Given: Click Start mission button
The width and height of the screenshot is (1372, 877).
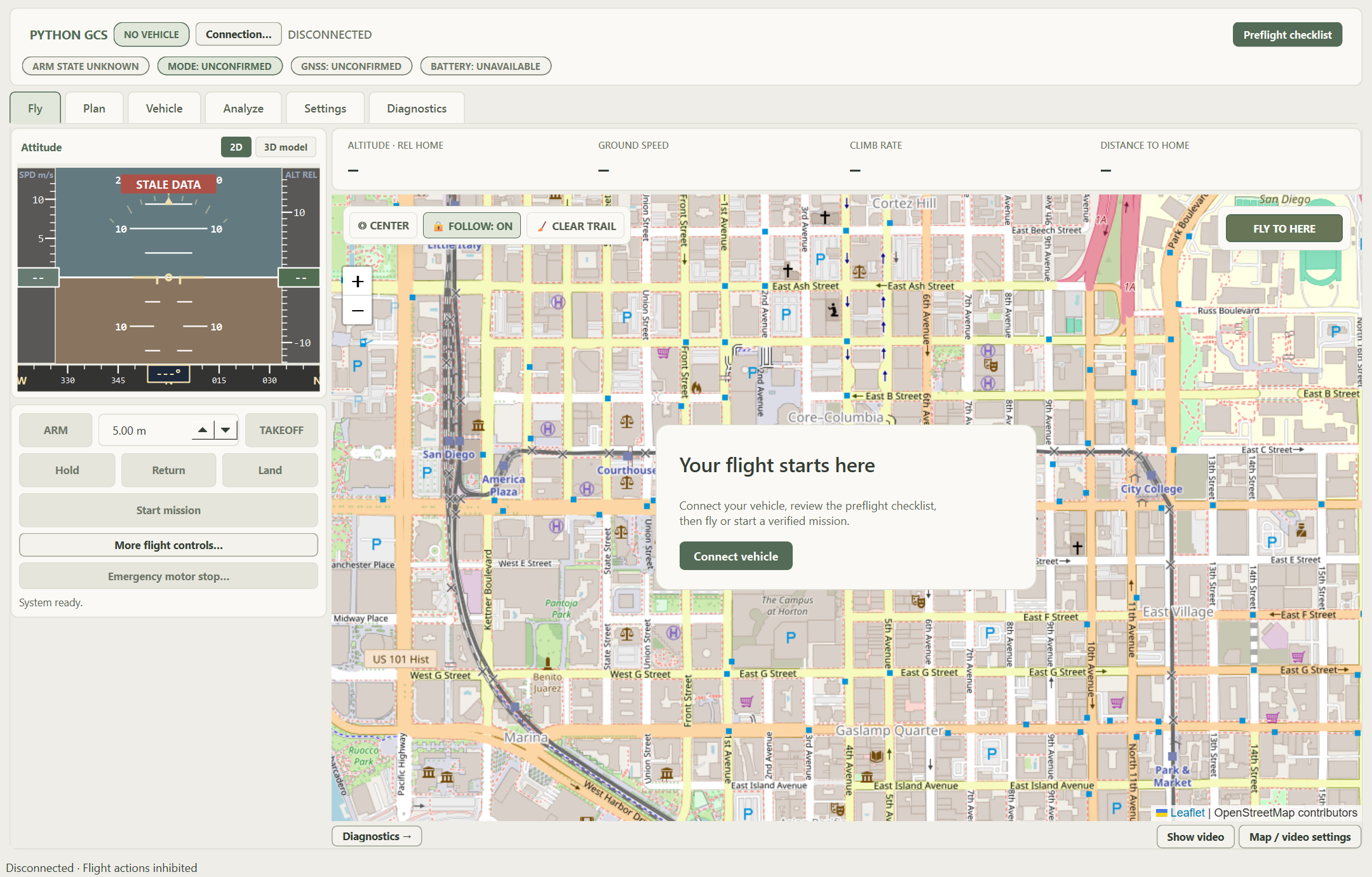Looking at the screenshot, I should pos(168,510).
